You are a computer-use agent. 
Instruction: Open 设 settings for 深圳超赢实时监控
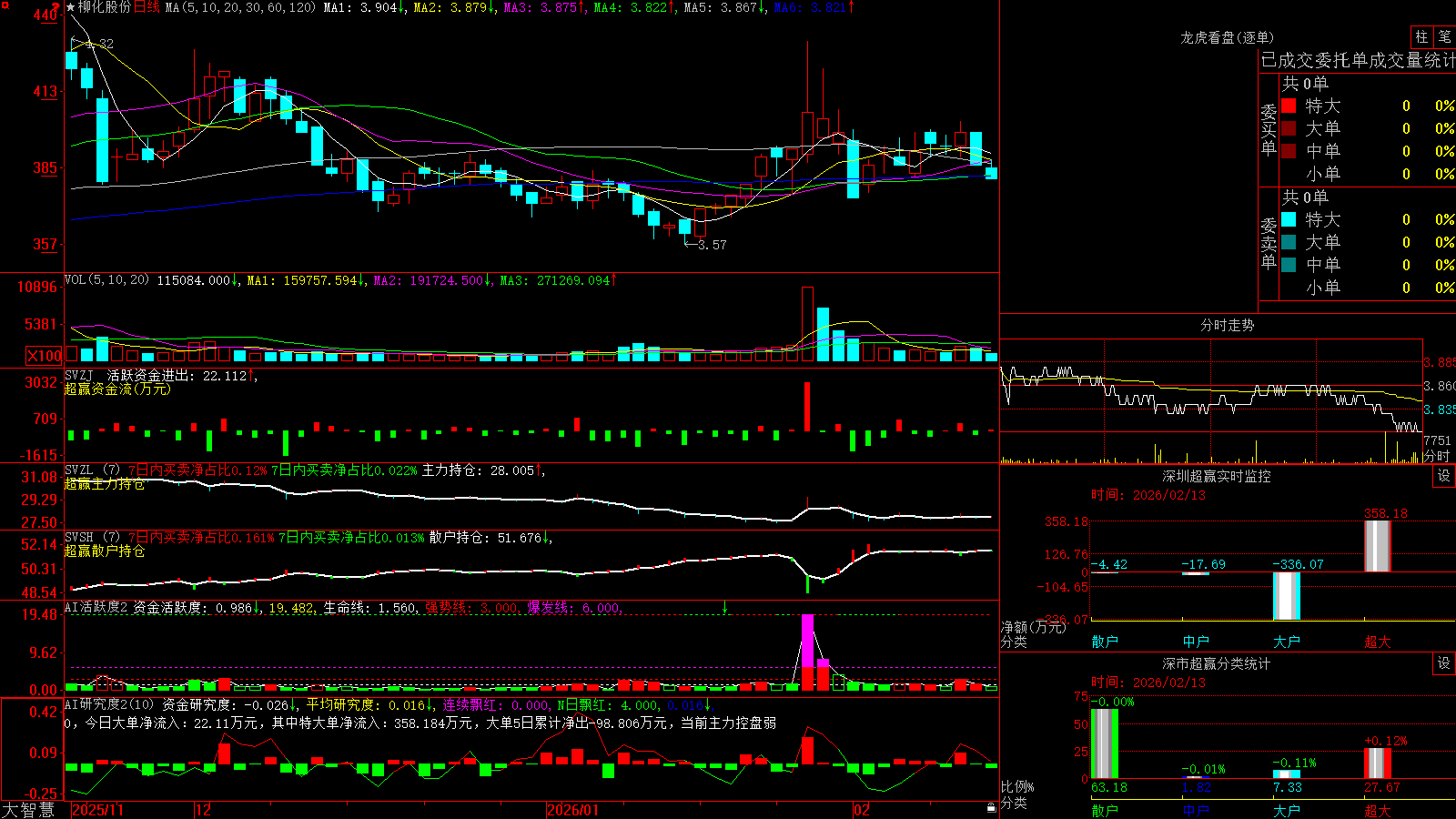(x=1444, y=476)
